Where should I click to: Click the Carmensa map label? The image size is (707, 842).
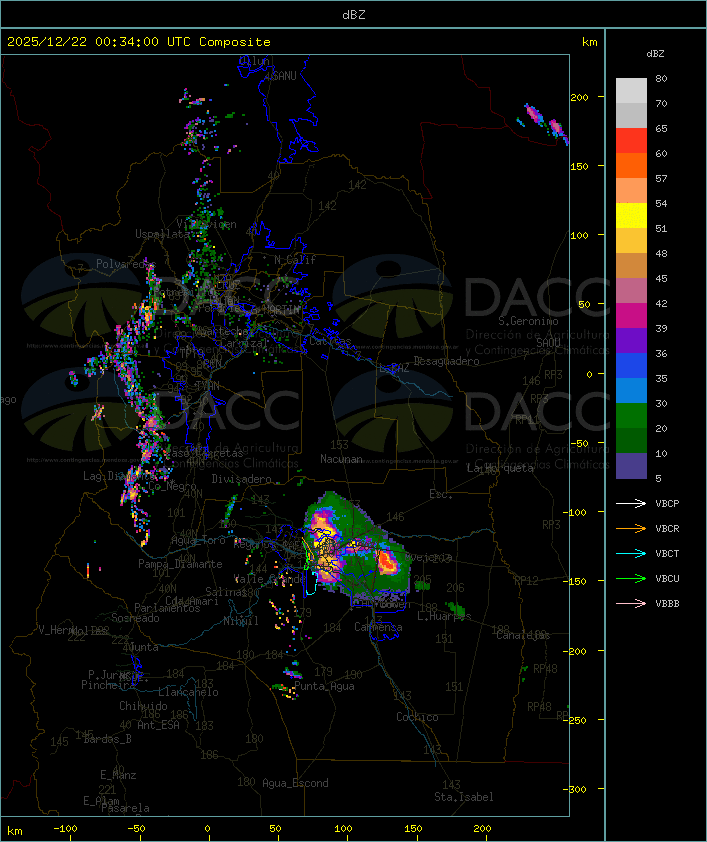[378, 627]
